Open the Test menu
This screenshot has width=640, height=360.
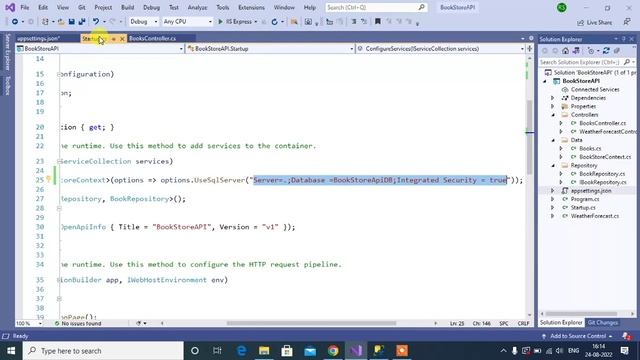coord(173,7)
